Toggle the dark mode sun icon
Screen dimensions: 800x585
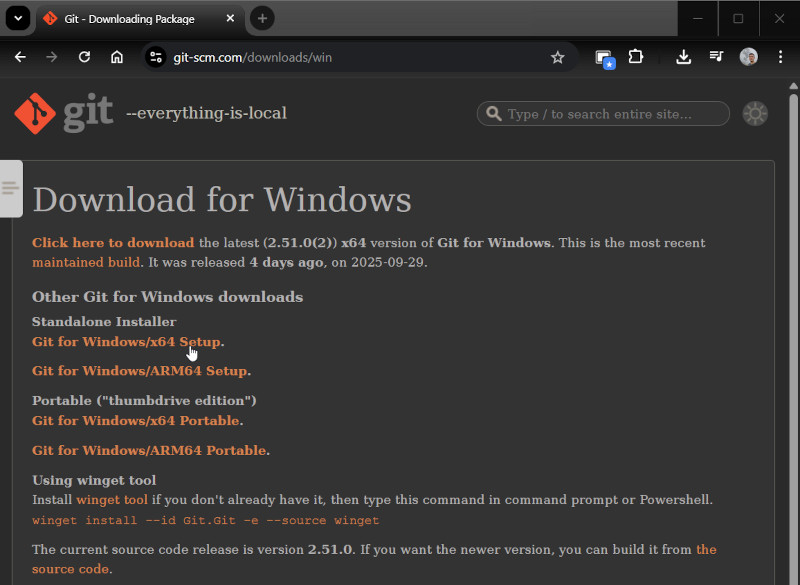[755, 114]
